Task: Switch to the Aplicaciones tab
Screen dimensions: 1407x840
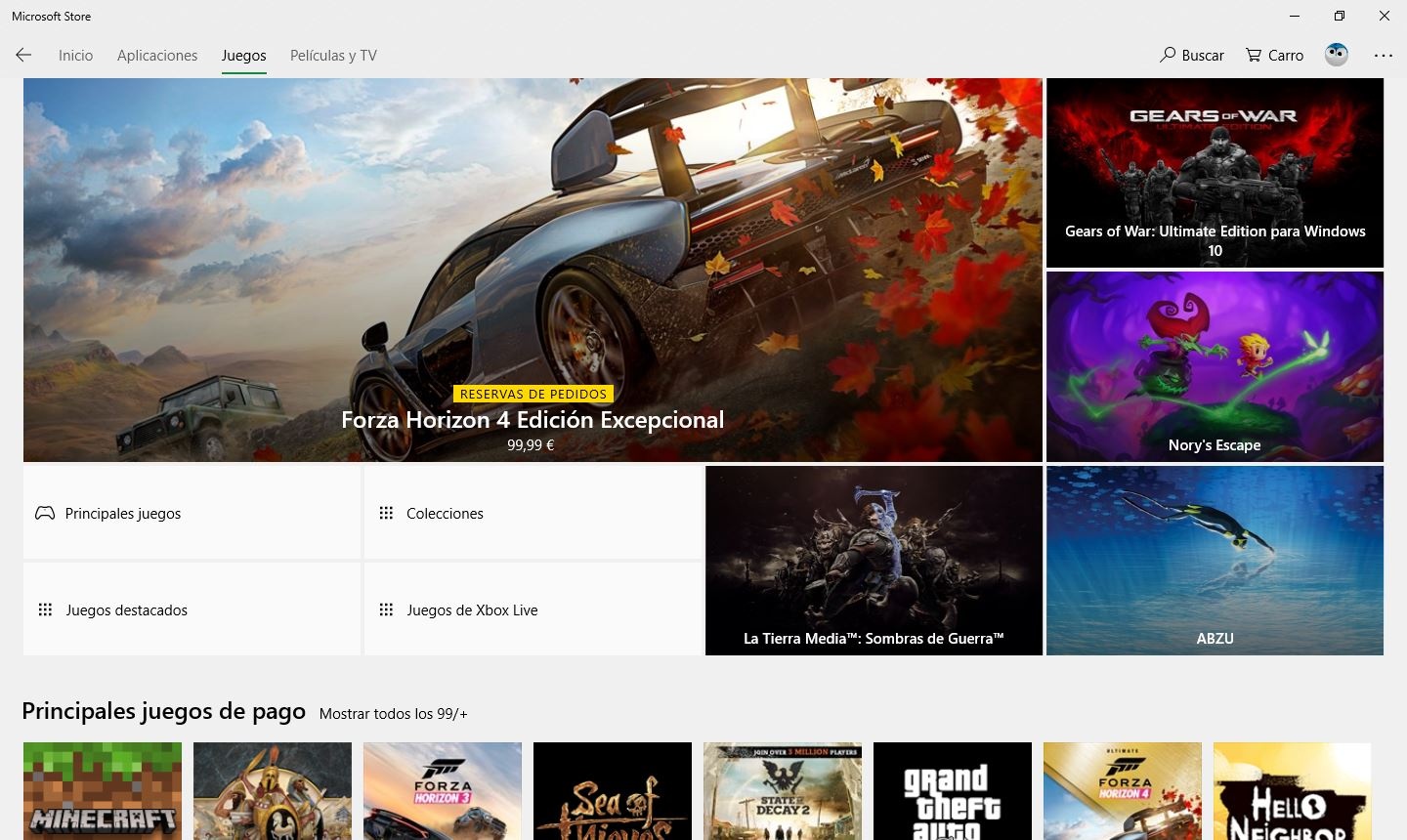Action: [157, 56]
